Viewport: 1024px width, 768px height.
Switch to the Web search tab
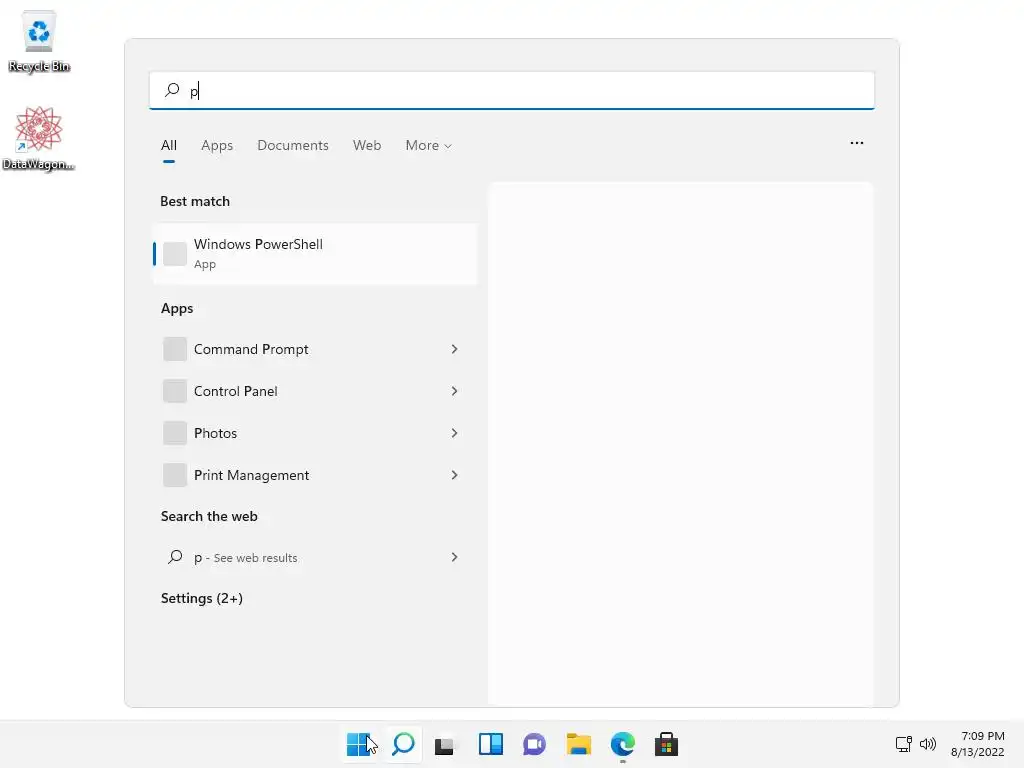pos(367,146)
